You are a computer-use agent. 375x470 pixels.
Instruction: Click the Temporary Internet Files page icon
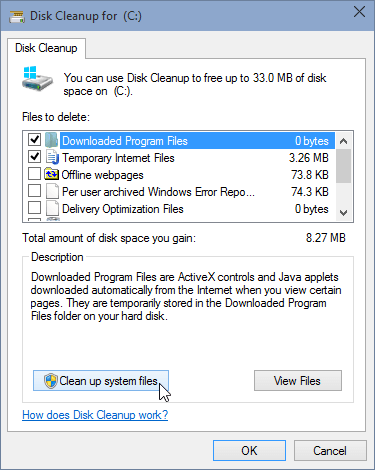(52, 157)
